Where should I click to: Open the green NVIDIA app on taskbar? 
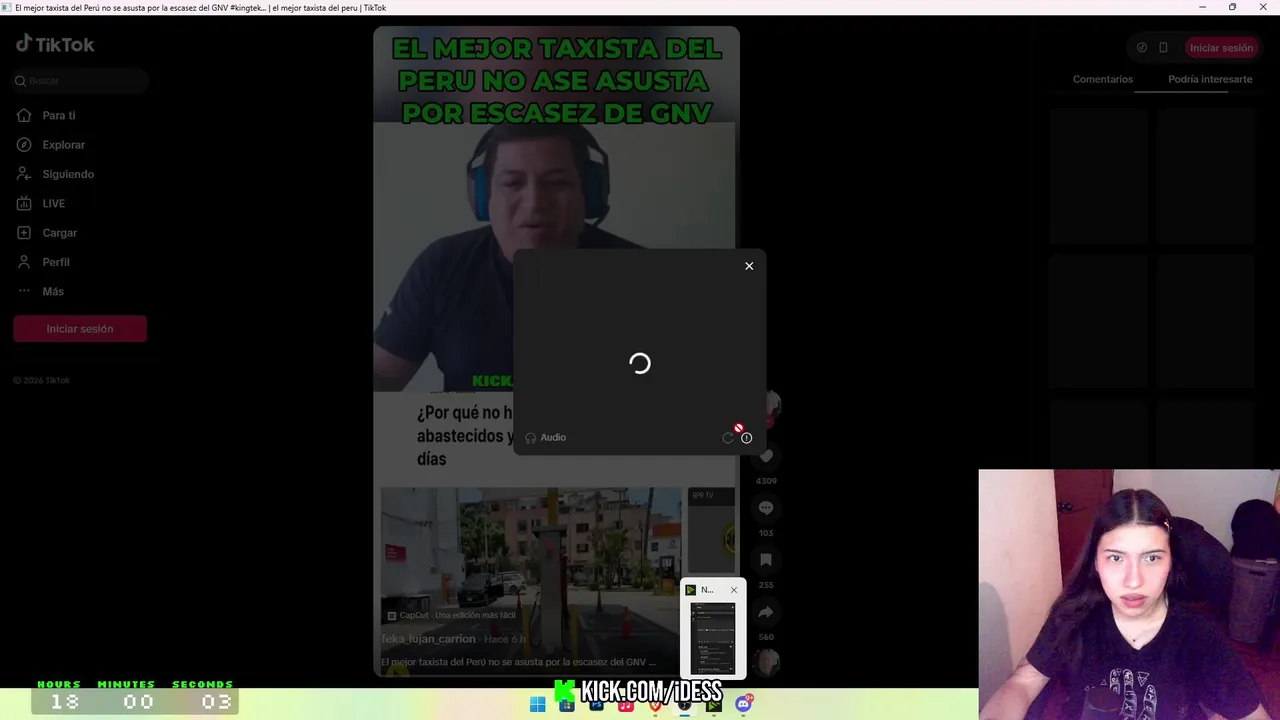[714, 705]
